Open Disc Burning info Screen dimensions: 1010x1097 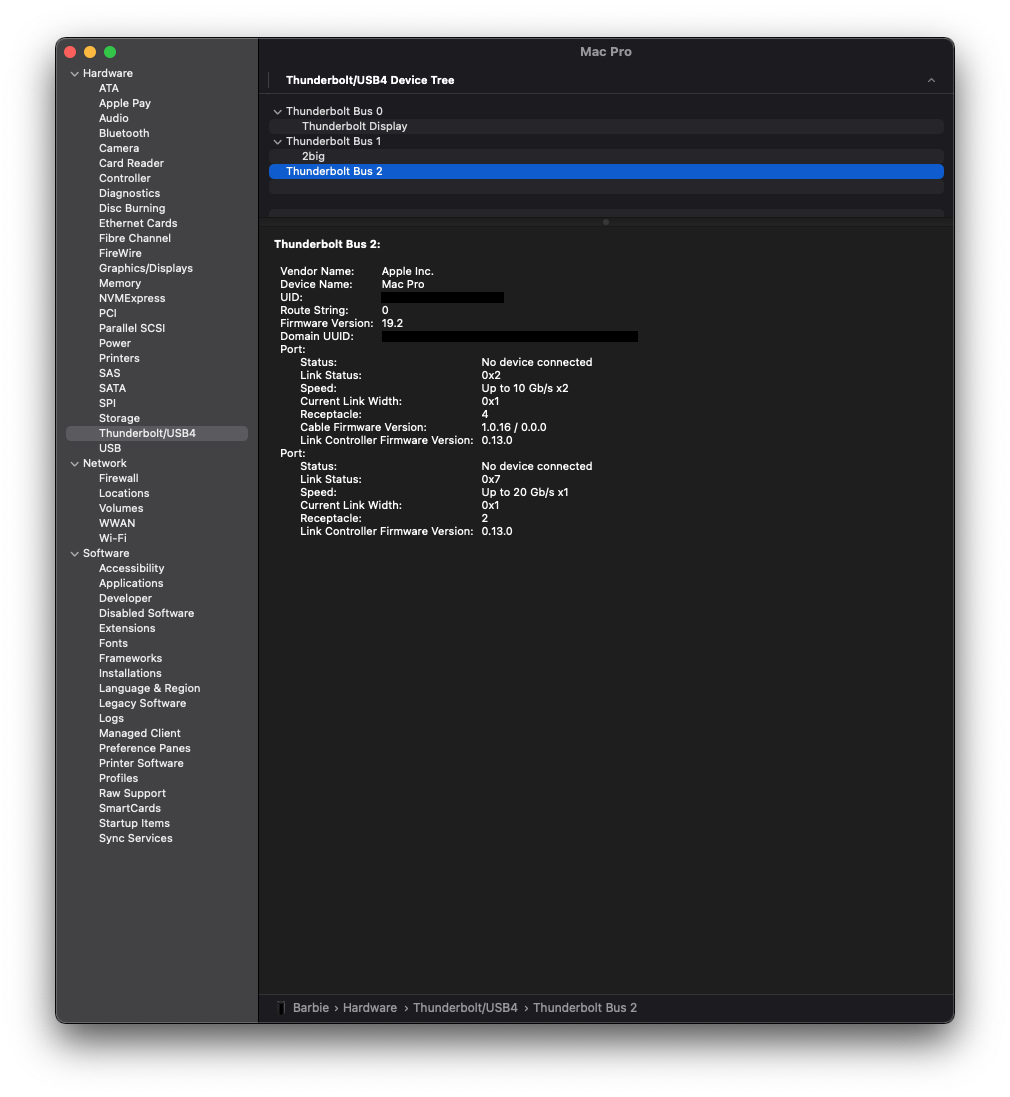pos(131,208)
